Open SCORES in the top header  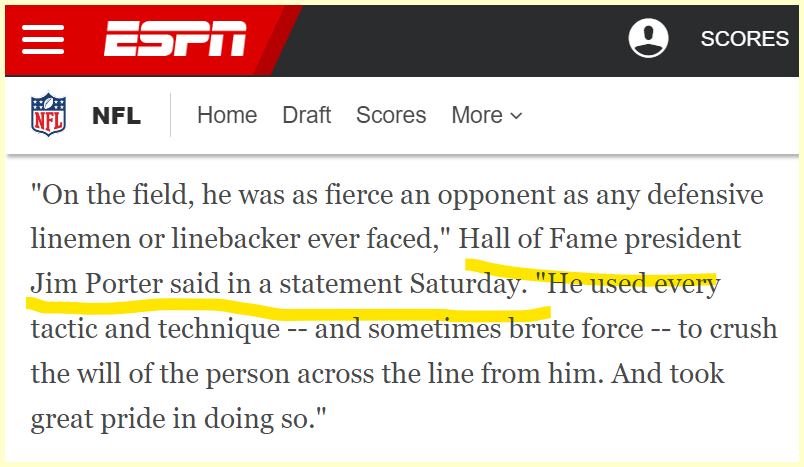tap(744, 39)
